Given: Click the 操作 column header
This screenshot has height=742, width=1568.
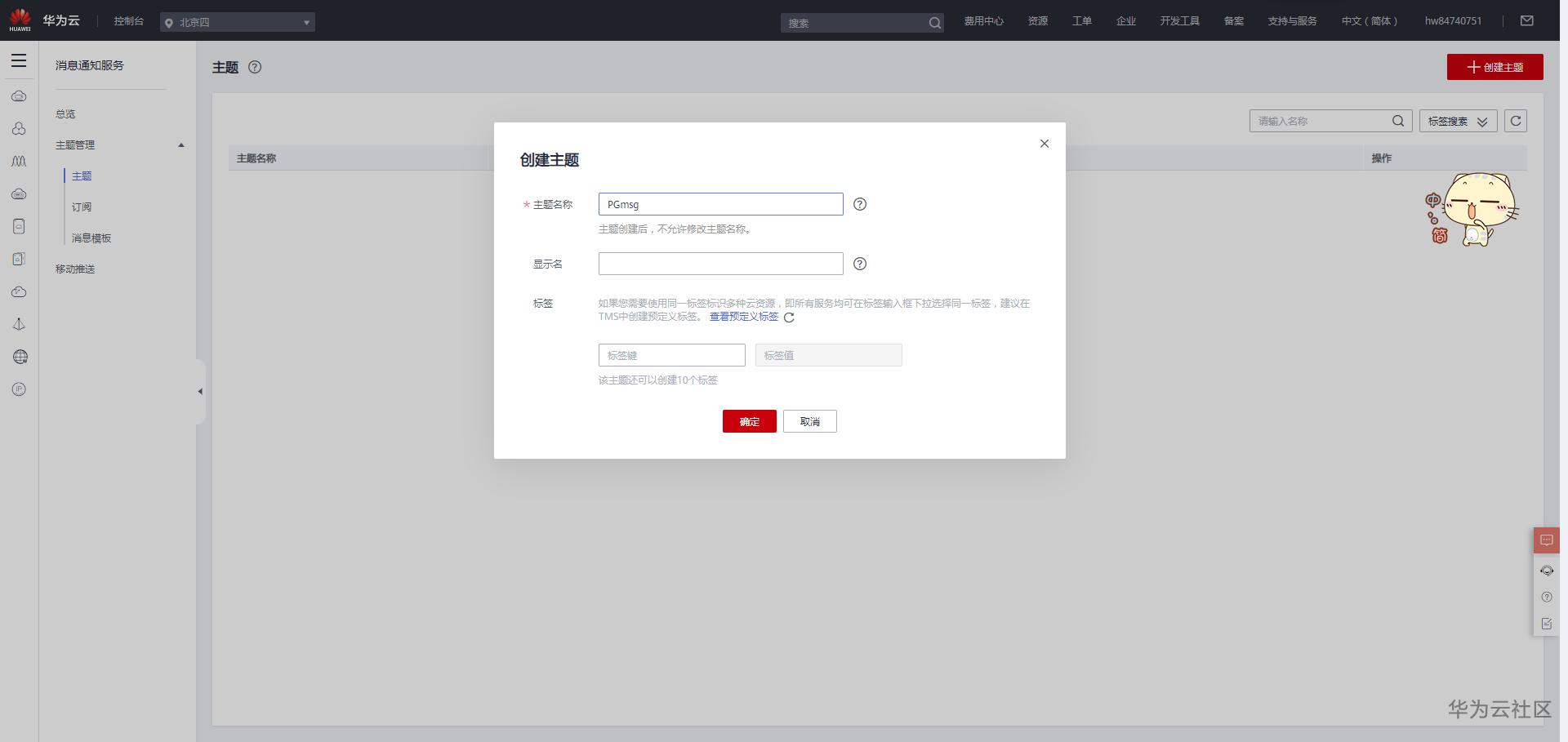Looking at the screenshot, I should [1382, 158].
